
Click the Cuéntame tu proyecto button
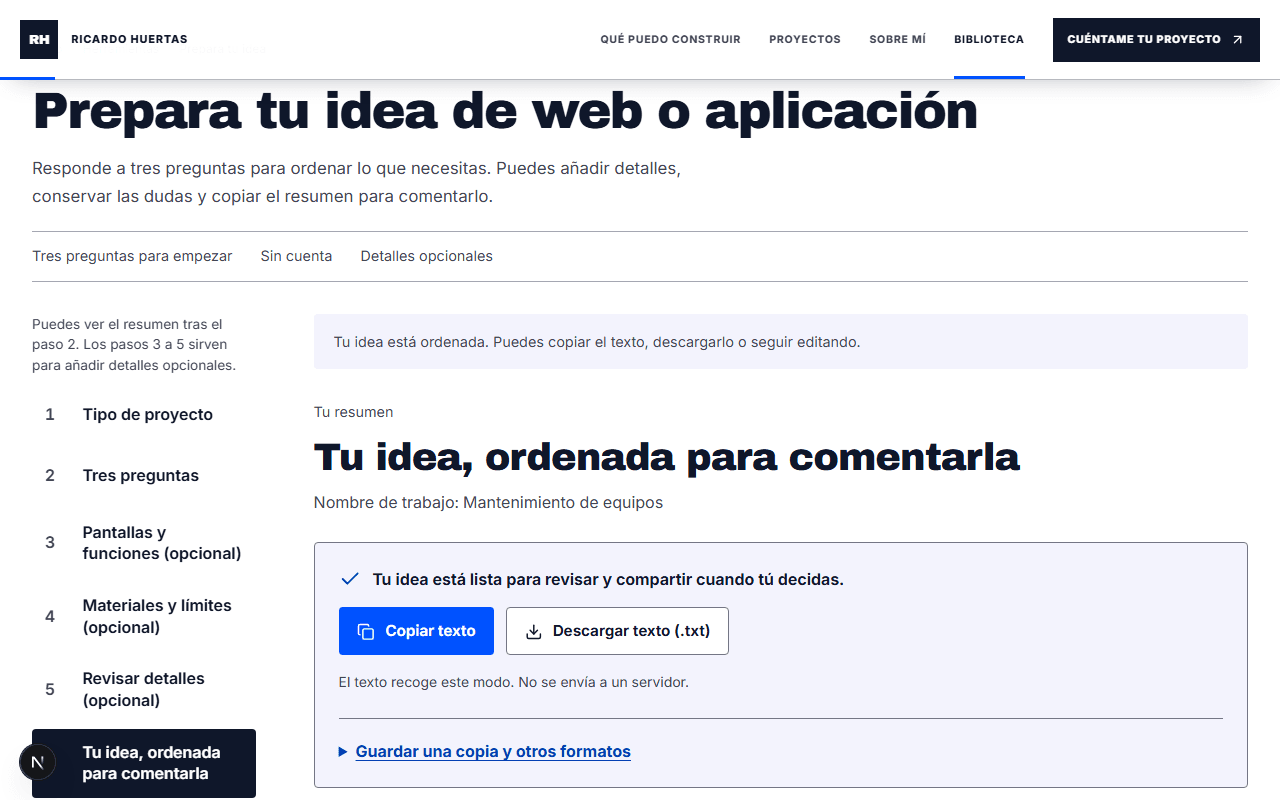[1156, 40]
